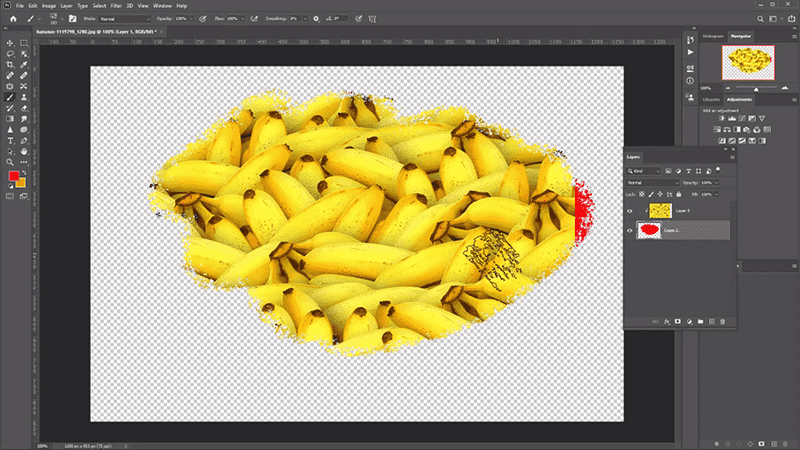This screenshot has width=800, height=450.
Task: Switch to the Libraries tab
Action: tap(711, 99)
